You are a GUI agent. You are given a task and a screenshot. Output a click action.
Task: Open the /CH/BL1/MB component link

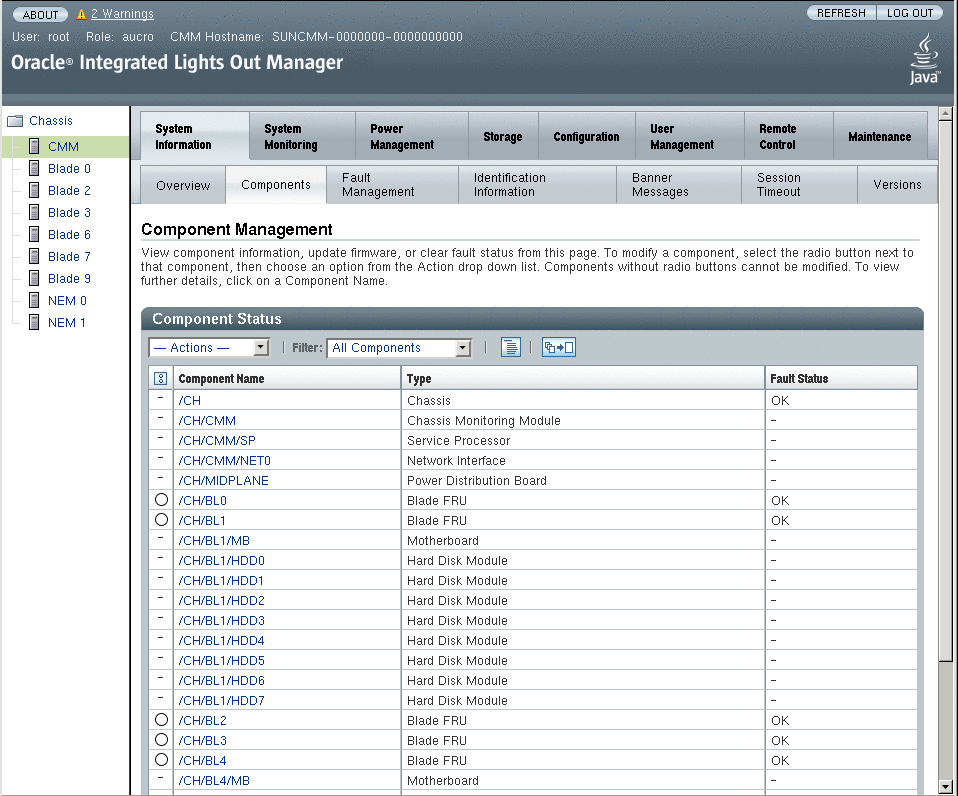(214, 541)
